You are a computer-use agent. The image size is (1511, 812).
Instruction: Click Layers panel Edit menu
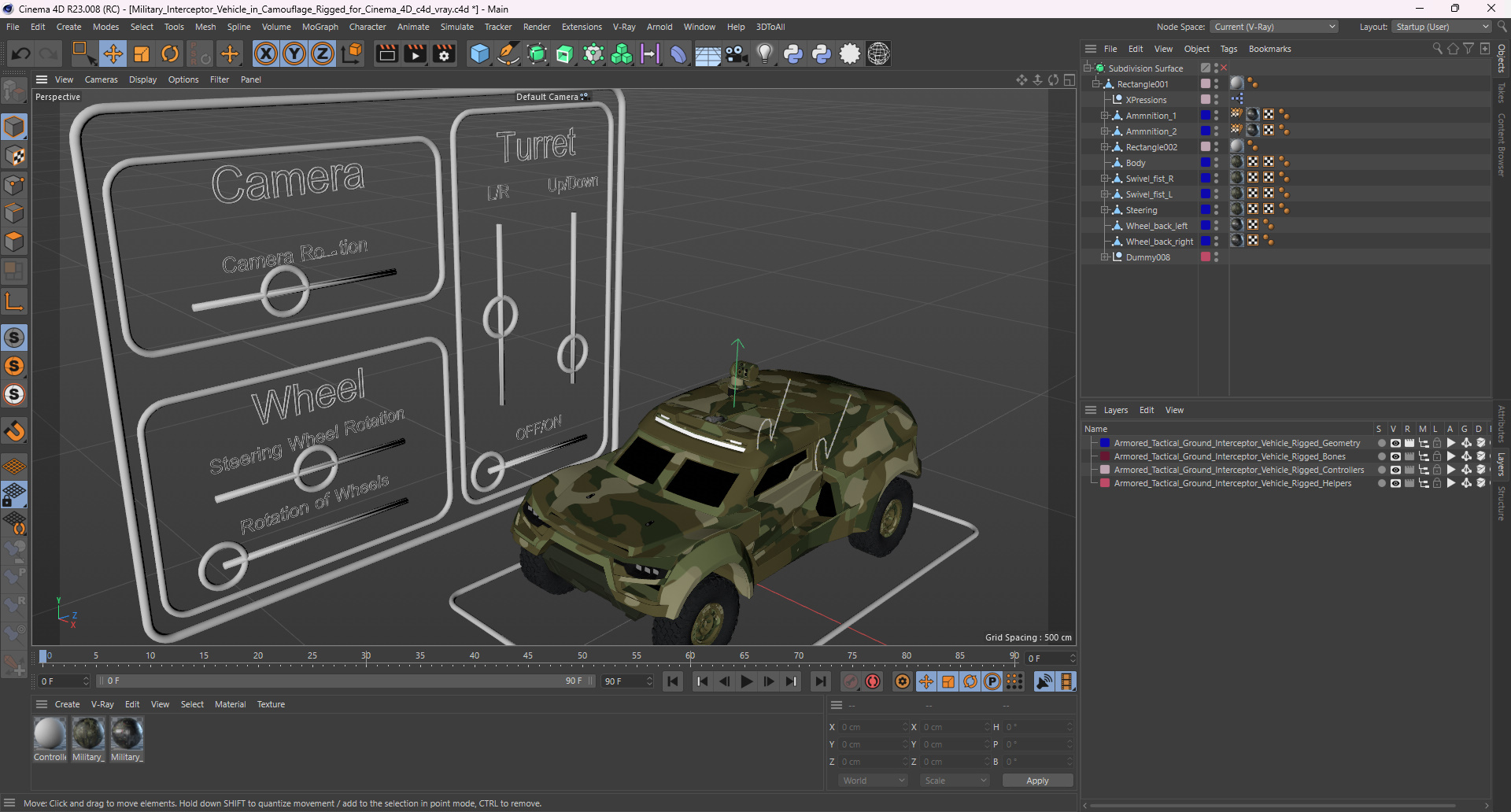(x=1147, y=410)
